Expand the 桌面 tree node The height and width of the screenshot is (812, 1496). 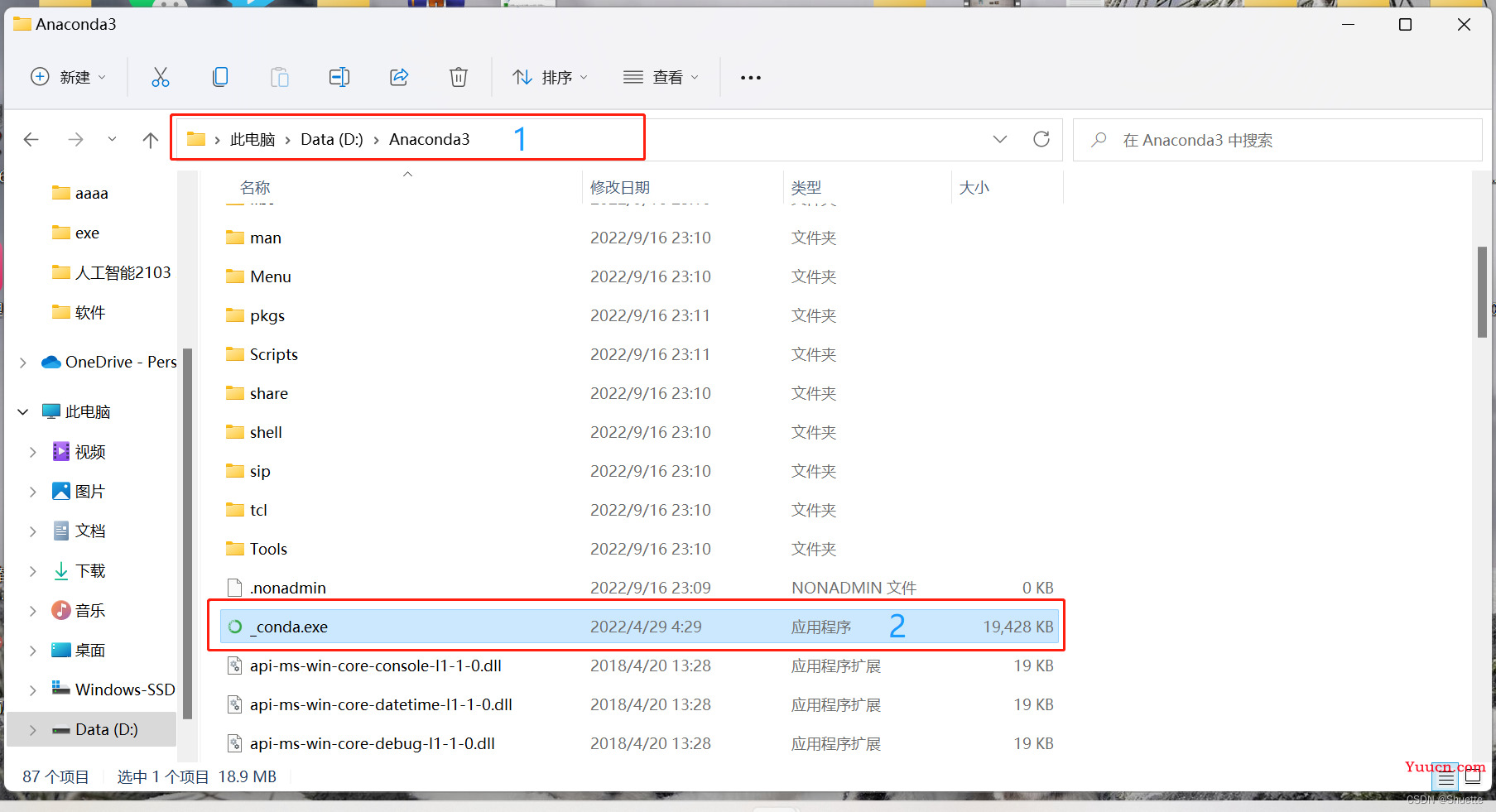coord(33,651)
